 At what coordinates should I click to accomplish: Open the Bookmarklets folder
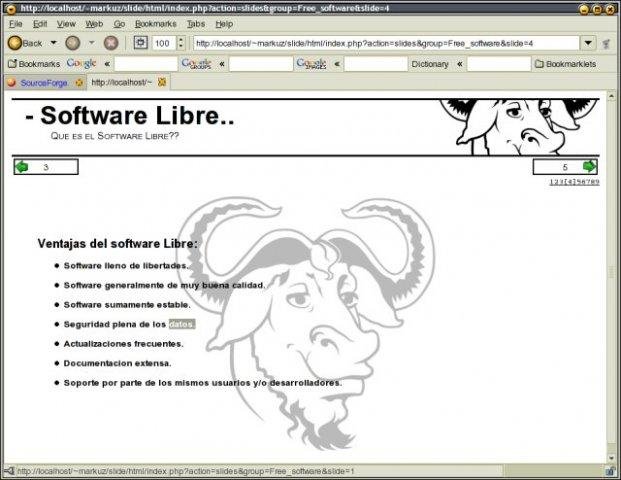pyautogui.click(x=565, y=64)
